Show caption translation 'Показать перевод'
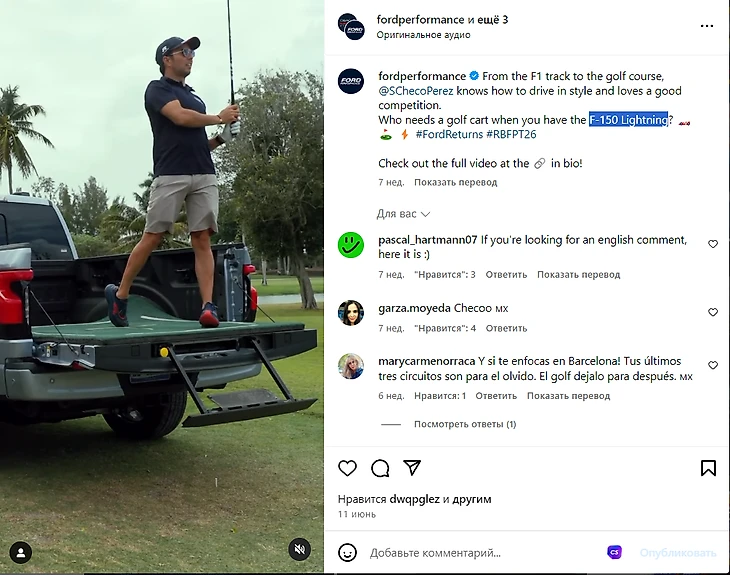 point(456,182)
